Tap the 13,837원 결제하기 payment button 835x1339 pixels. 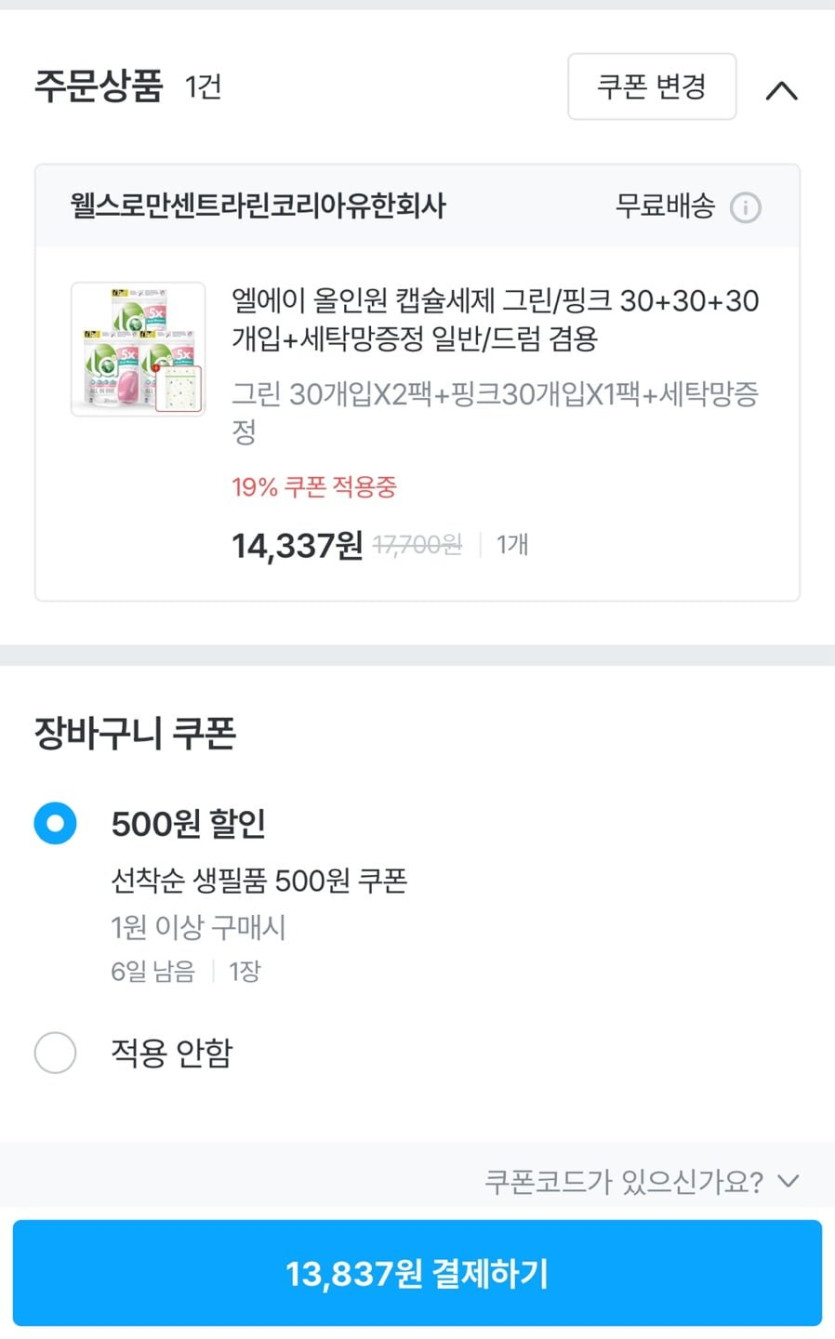pyautogui.click(x=417, y=1273)
